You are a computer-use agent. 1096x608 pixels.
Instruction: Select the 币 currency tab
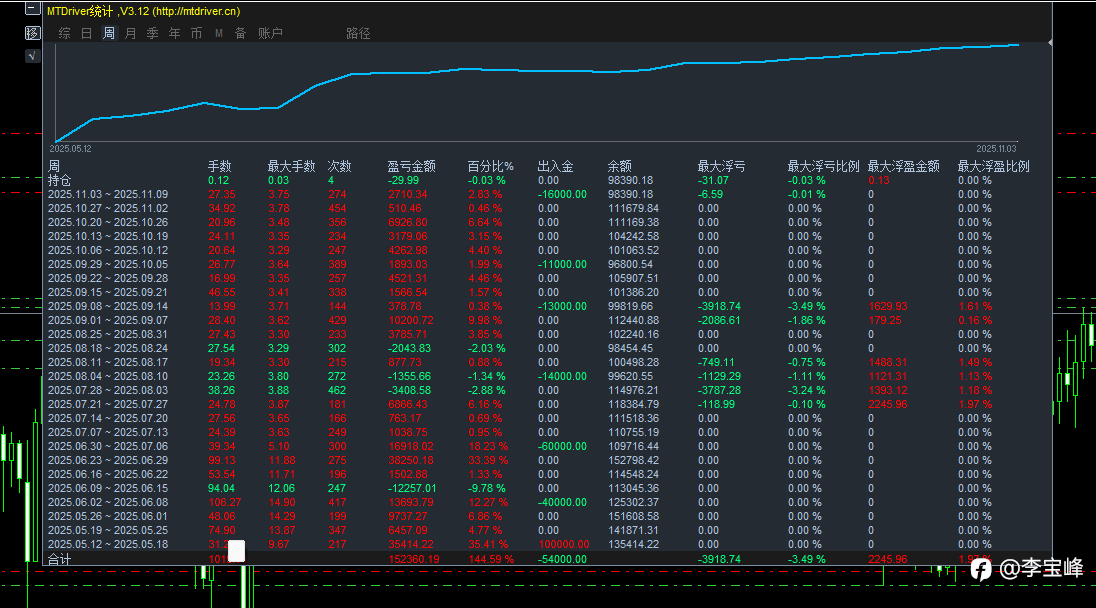[196, 33]
